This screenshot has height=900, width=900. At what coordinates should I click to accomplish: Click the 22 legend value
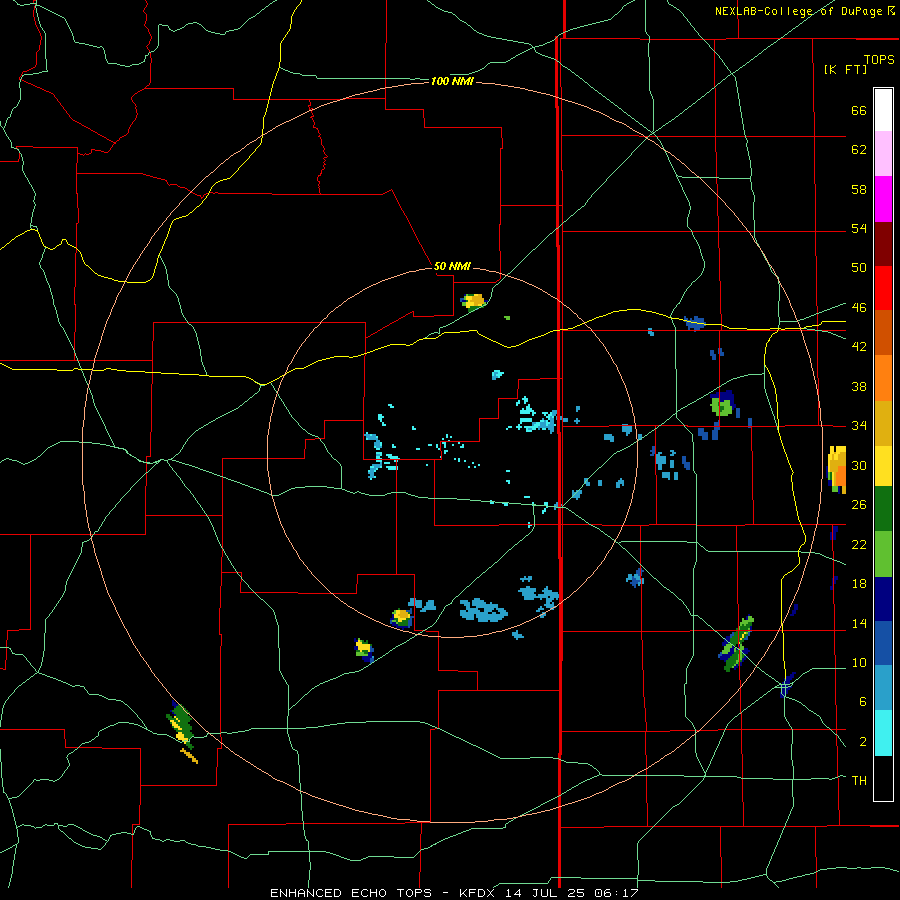click(x=859, y=544)
